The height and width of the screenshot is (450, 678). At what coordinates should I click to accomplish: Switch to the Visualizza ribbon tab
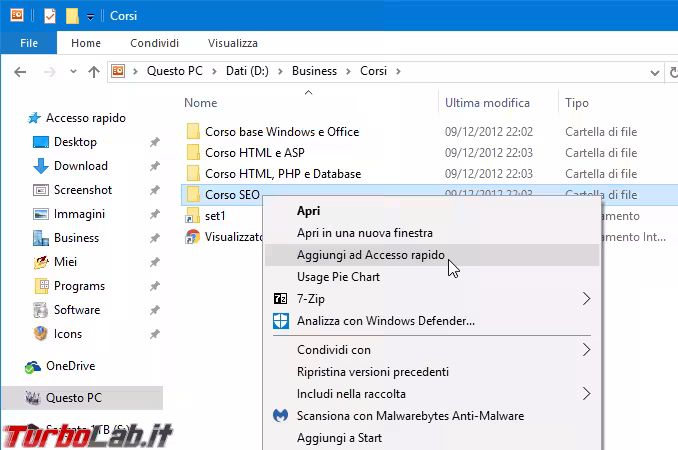tap(233, 43)
